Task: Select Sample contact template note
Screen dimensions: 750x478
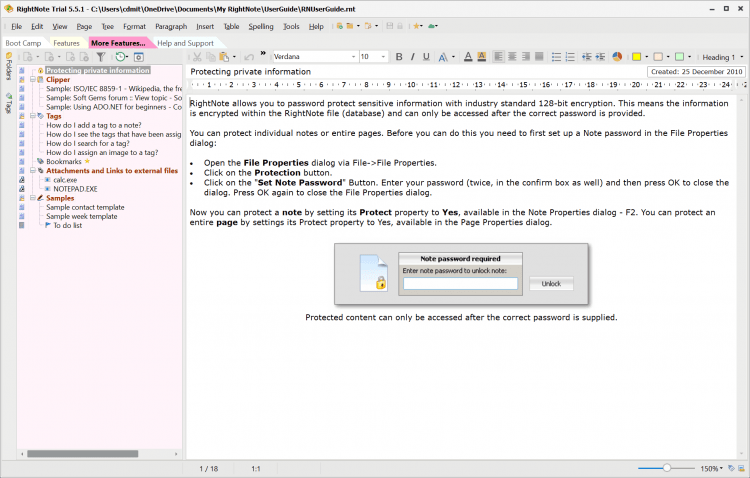Action: click(85, 207)
